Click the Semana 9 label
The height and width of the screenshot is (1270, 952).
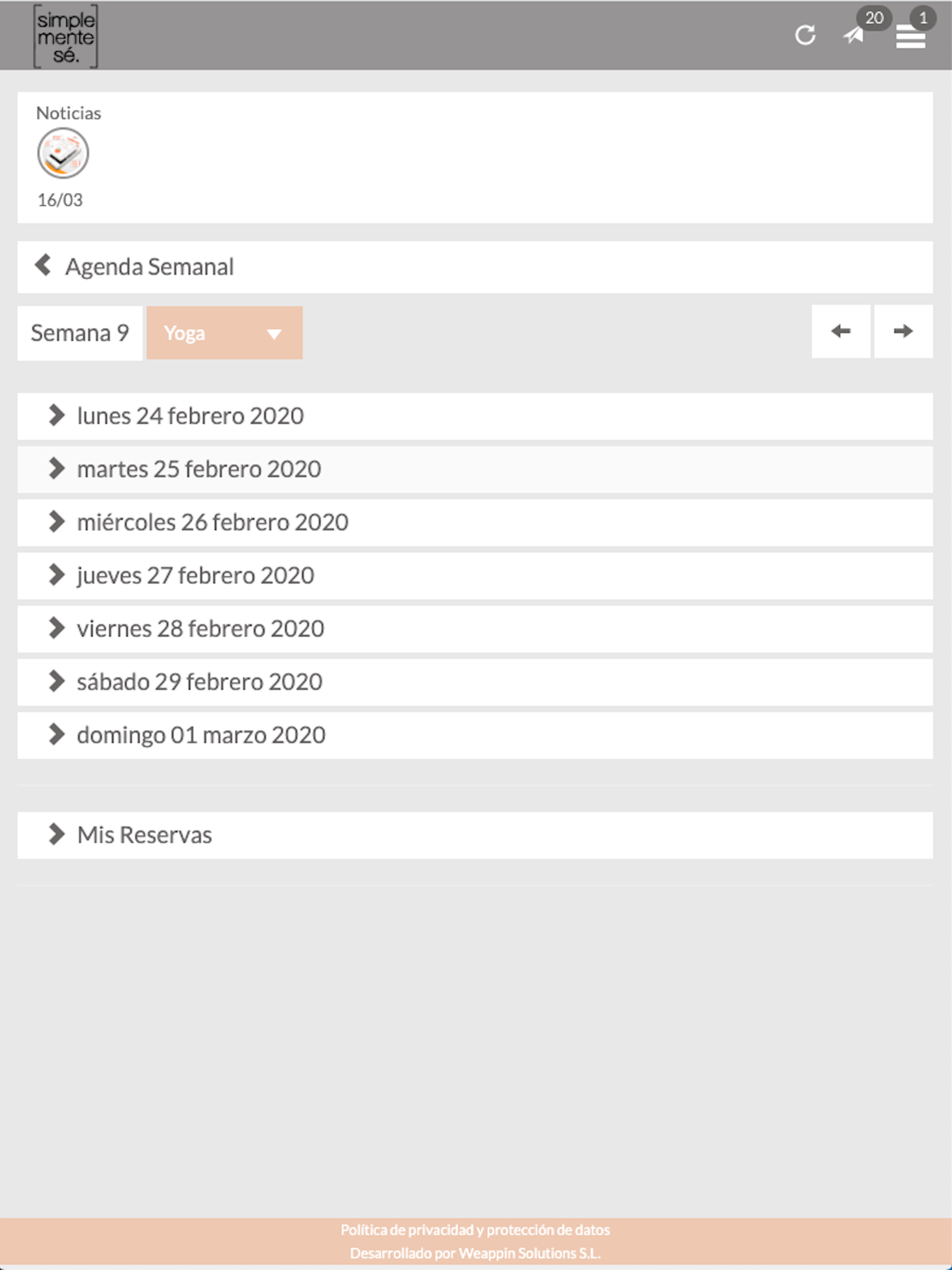(80, 333)
